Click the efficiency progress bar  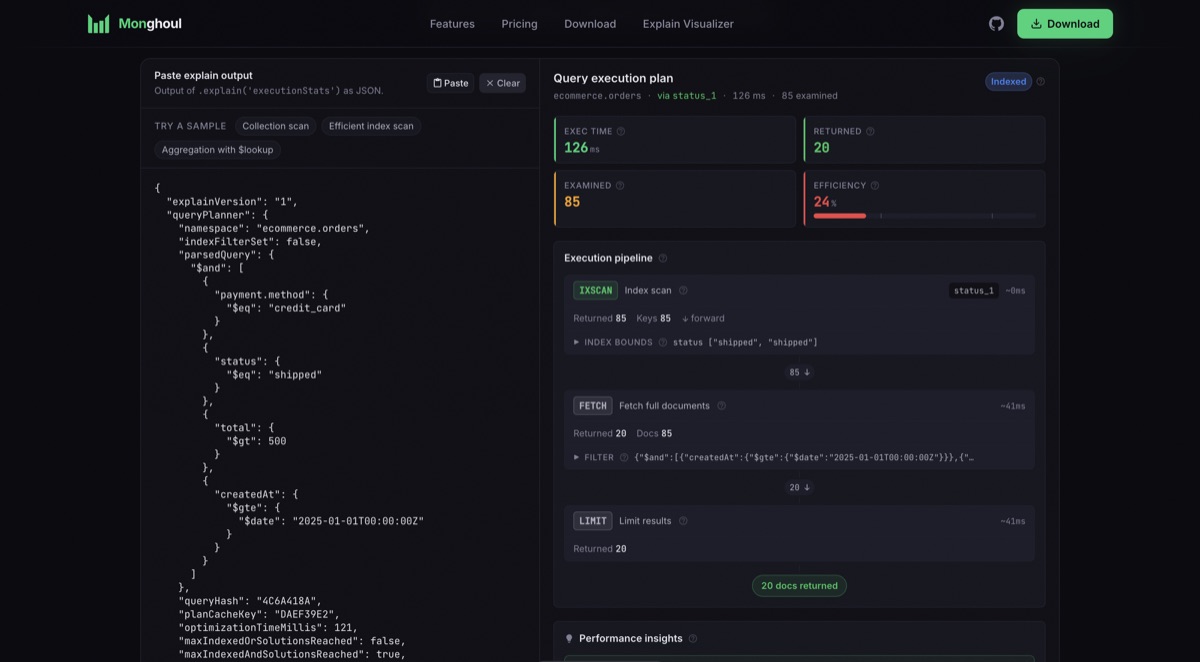coord(926,216)
